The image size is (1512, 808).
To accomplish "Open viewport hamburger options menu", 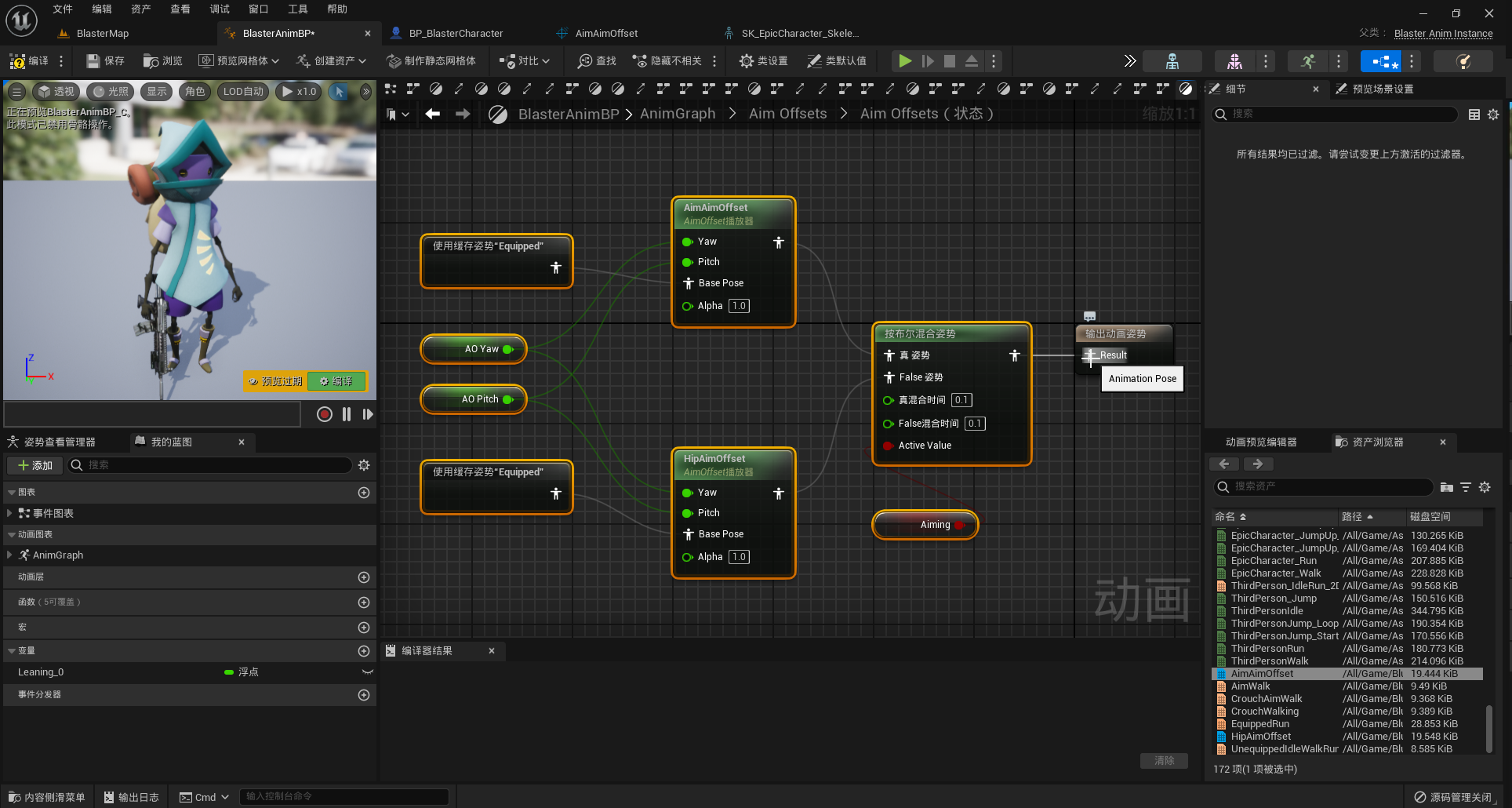I will pyautogui.click(x=16, y=92).
